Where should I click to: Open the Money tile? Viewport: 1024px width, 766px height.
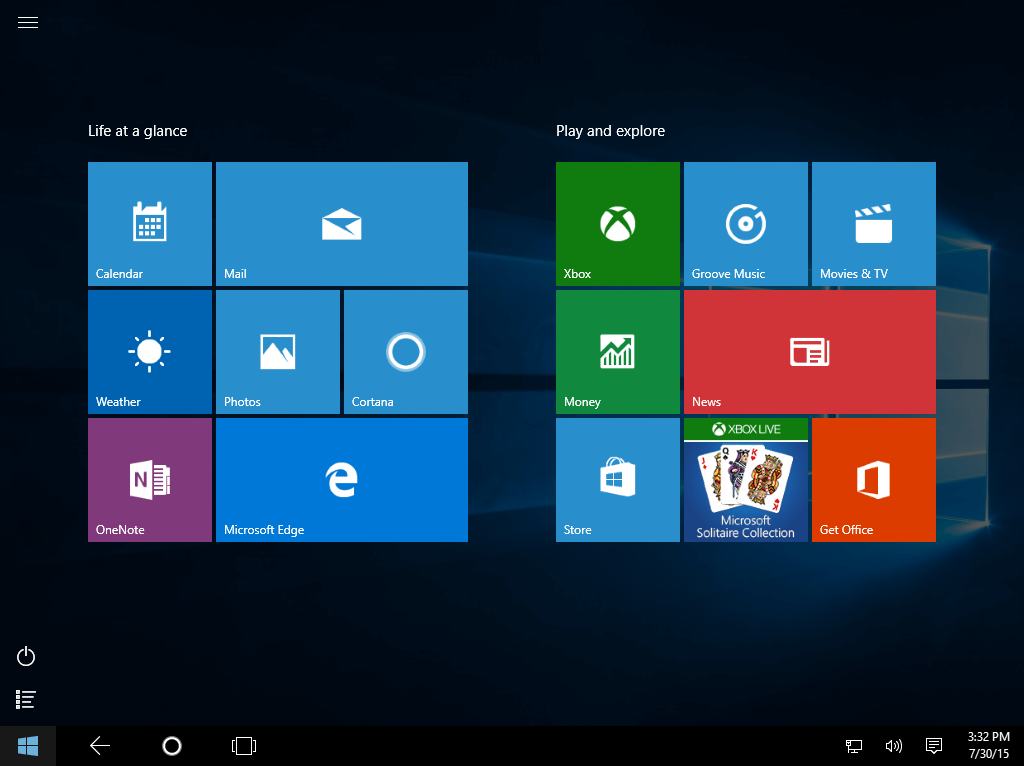click(618, 352)
